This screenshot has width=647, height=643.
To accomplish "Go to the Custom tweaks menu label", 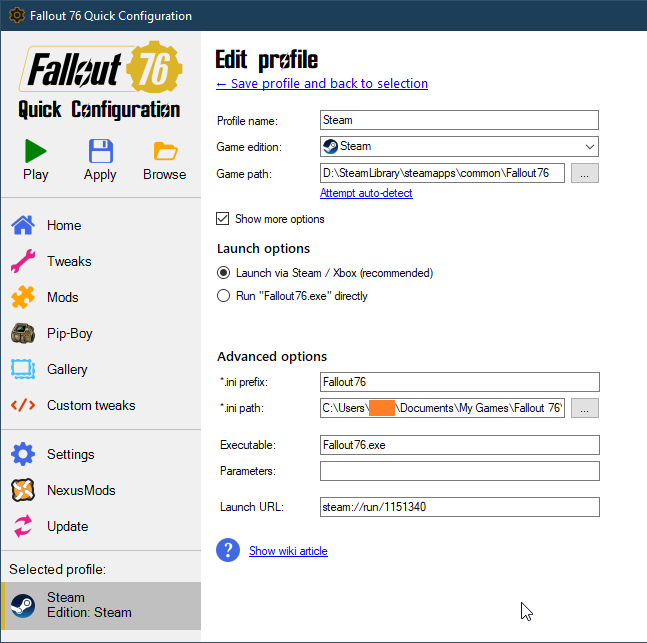I will coord(91,405).
